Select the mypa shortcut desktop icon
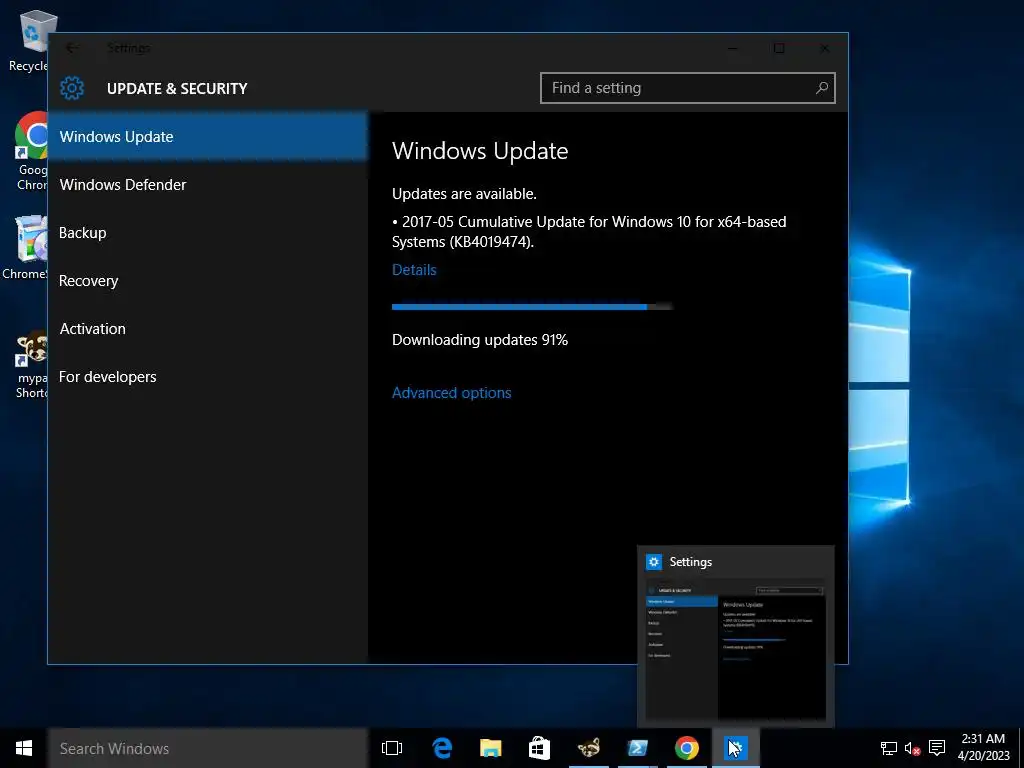 (31, 364)
